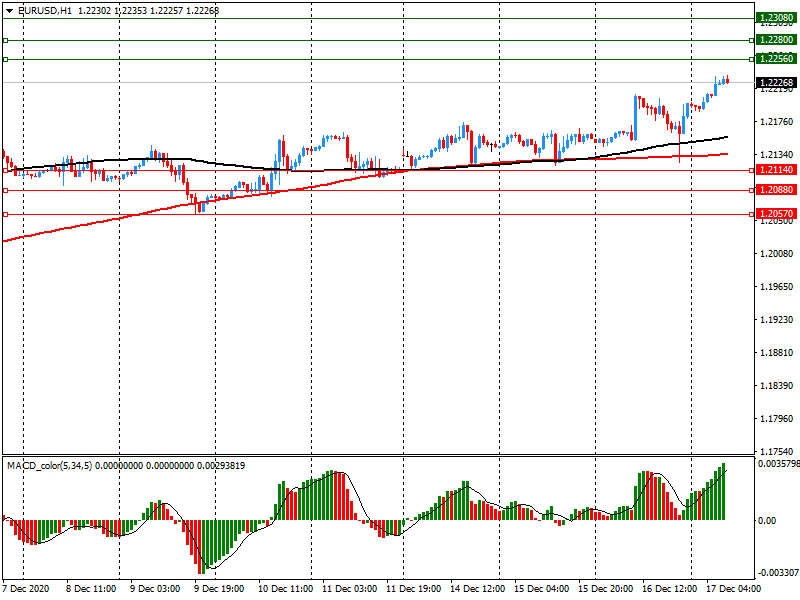Viewport: 800px width, 600px height.
Task: Open the dropdown arrow beside EURUSD,H1
Action: pyautogui.click(x=9, y=10)
